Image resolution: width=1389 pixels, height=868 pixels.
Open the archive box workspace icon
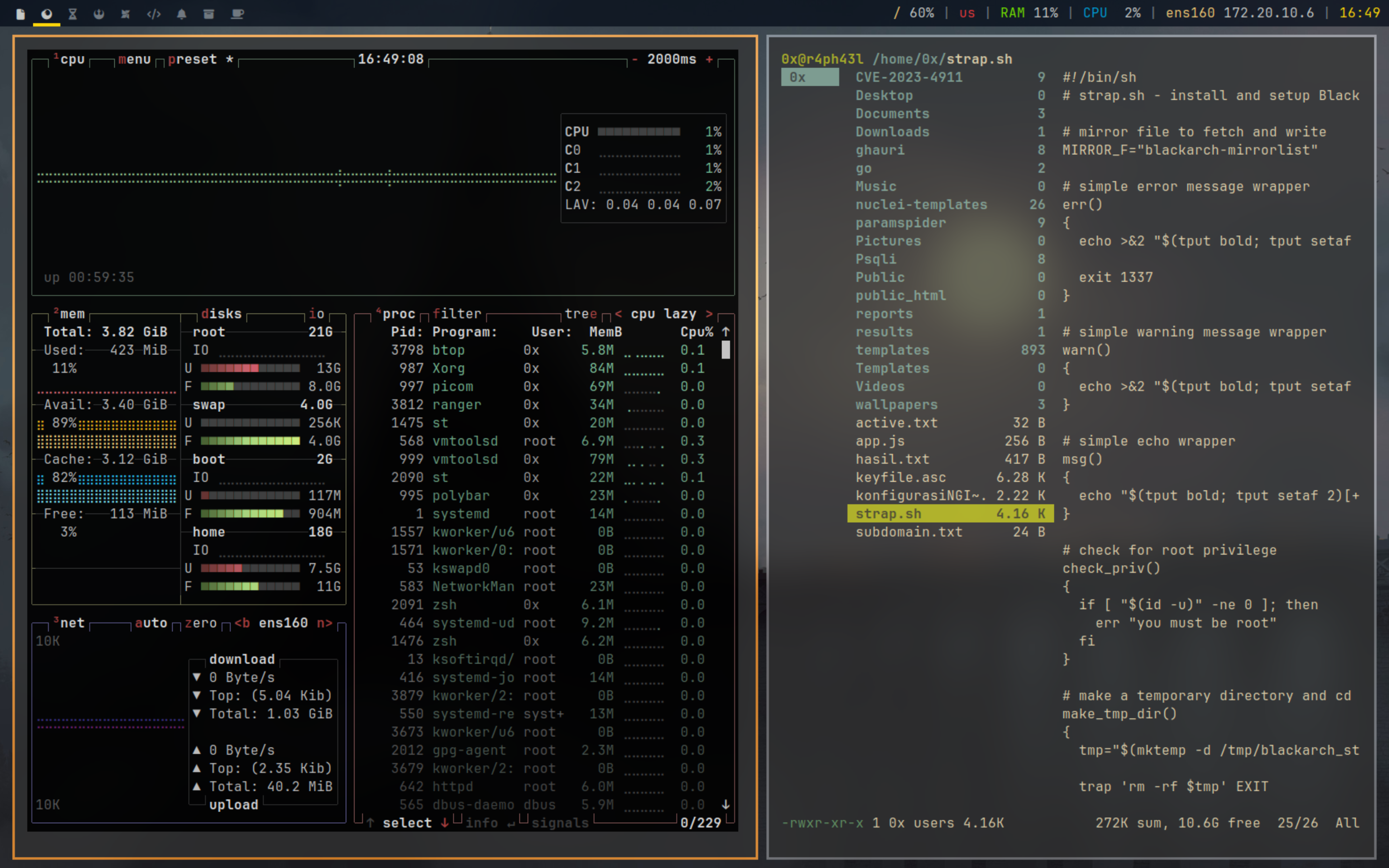pos(209,14)
